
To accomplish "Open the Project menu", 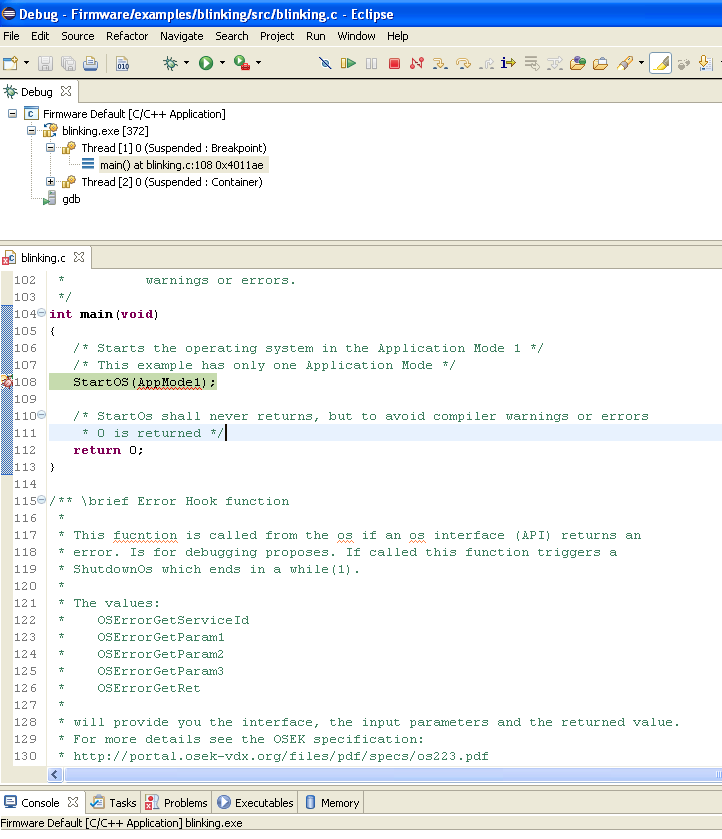I will pos(277,36).
